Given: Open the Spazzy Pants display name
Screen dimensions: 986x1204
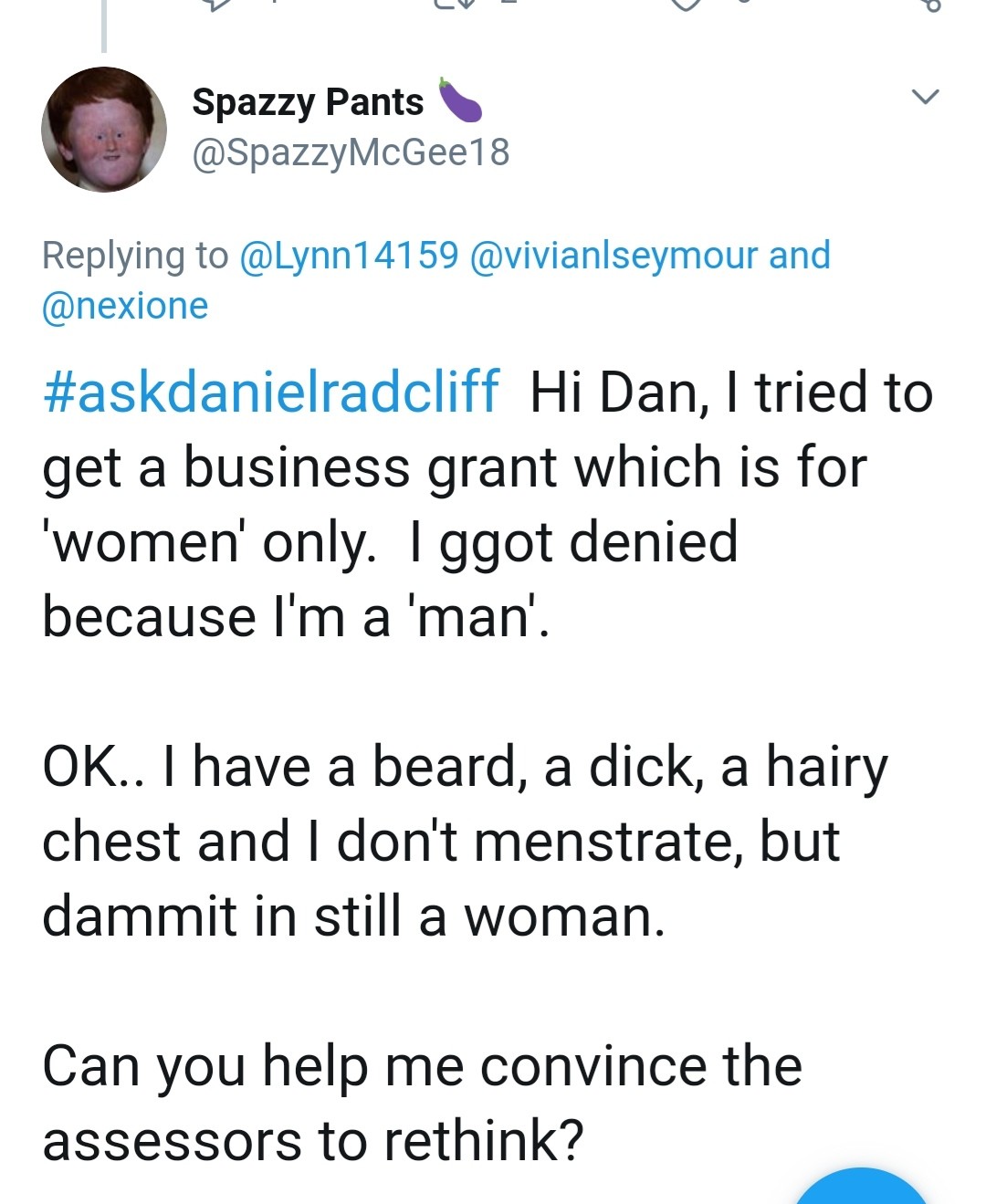Looking at the screenshot, I should coord(308,102).
